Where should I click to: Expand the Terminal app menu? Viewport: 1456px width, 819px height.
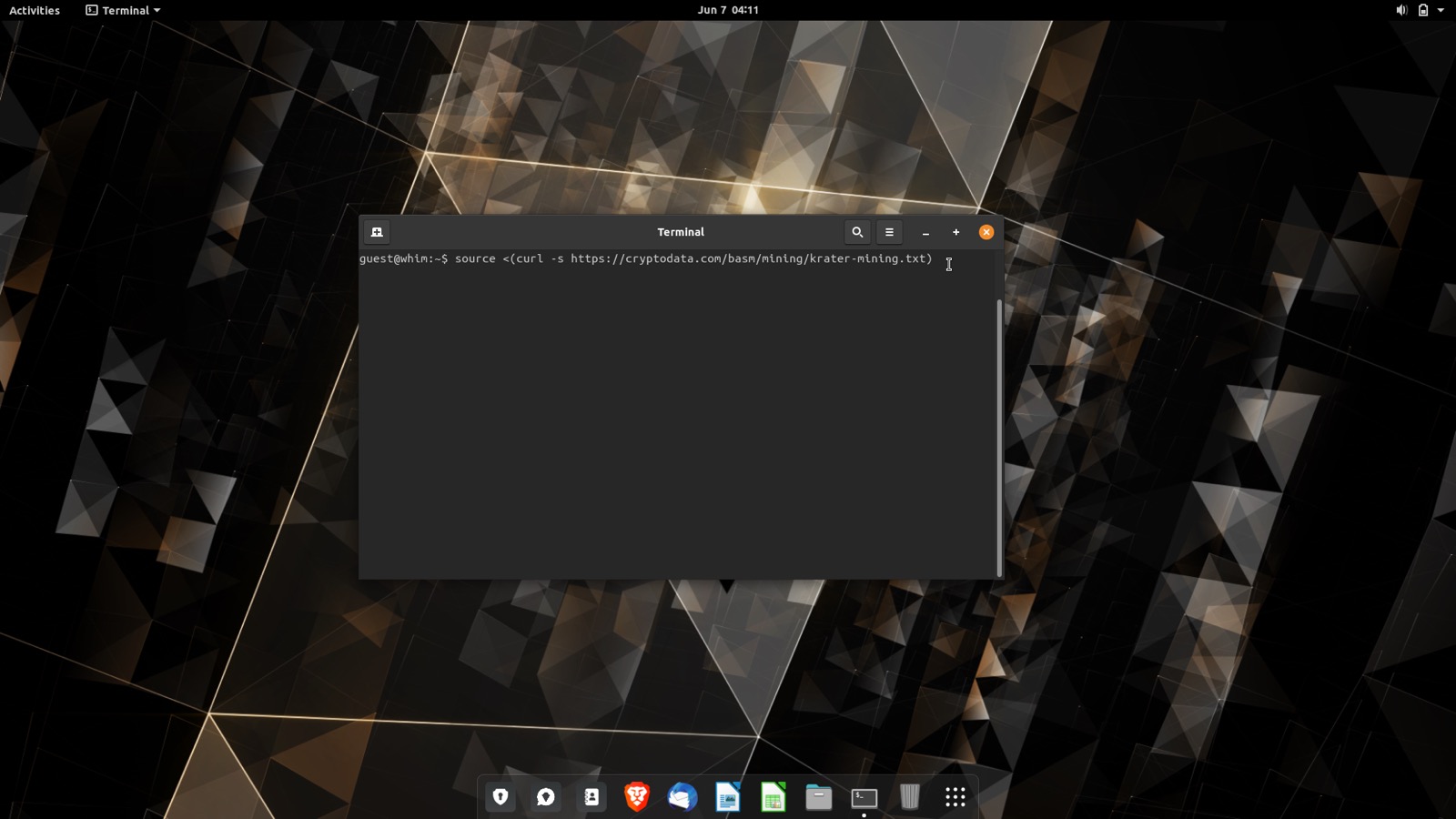click(x=123, y=10)
